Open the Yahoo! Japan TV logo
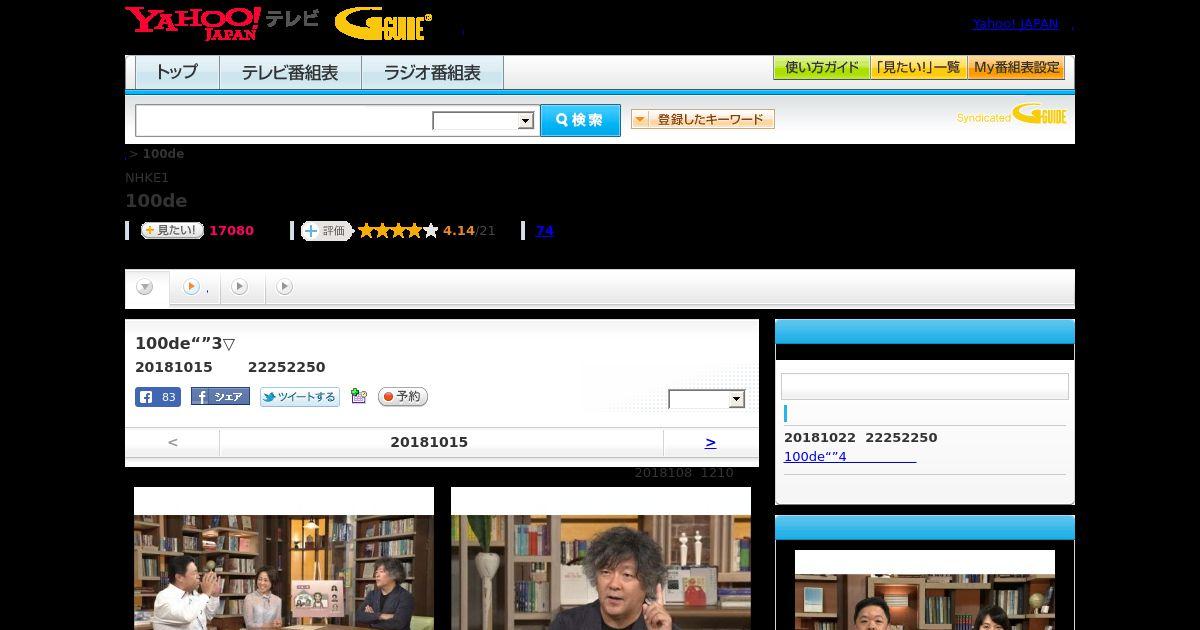Image resolution: width=1200 pixels, height=630 pixels. click(222, 23)
